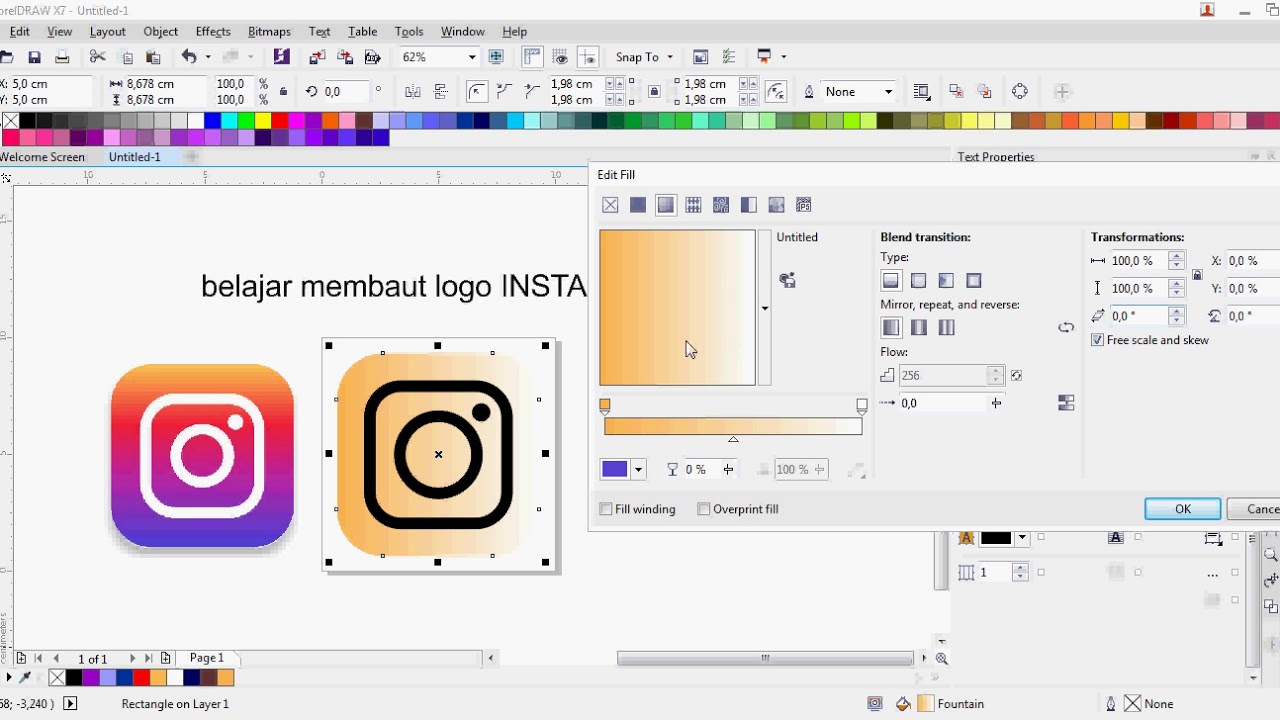The image size is (1280, 720).
Task: Select Bitmap pattern fill icon
Action: click(721, 205)
